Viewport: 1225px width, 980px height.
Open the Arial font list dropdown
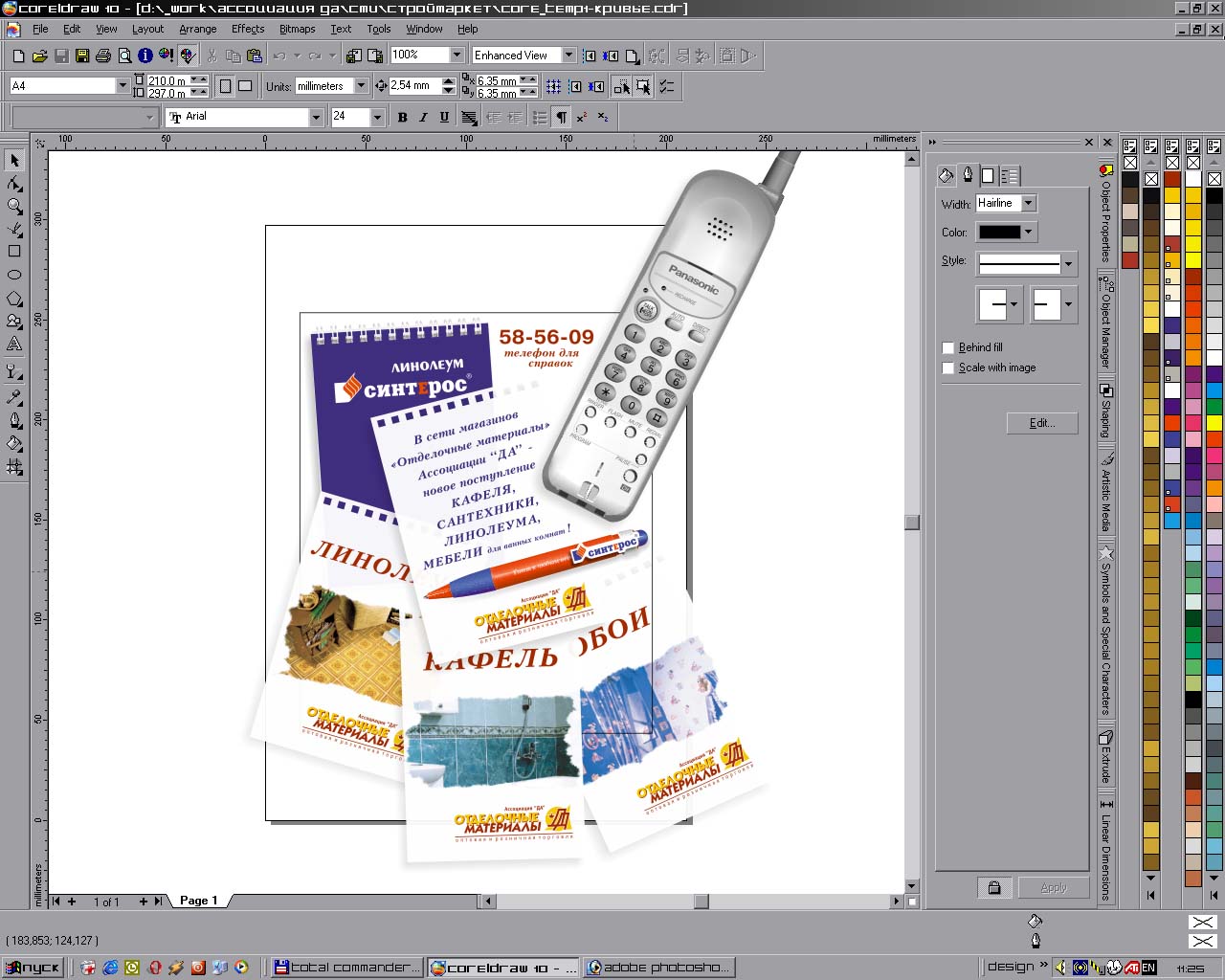pos(316,117)
